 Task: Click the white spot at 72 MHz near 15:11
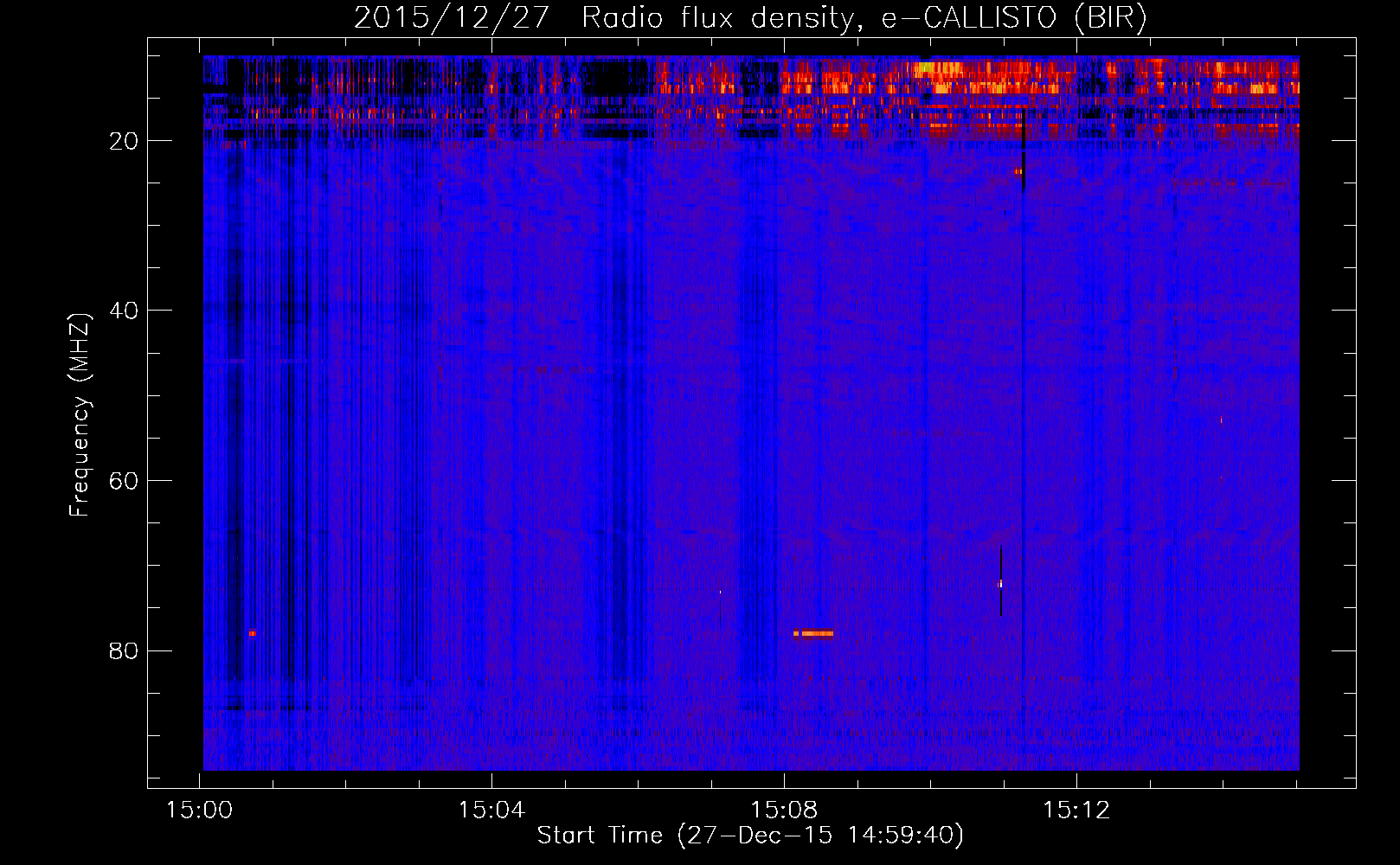[x=1001, y=584]
